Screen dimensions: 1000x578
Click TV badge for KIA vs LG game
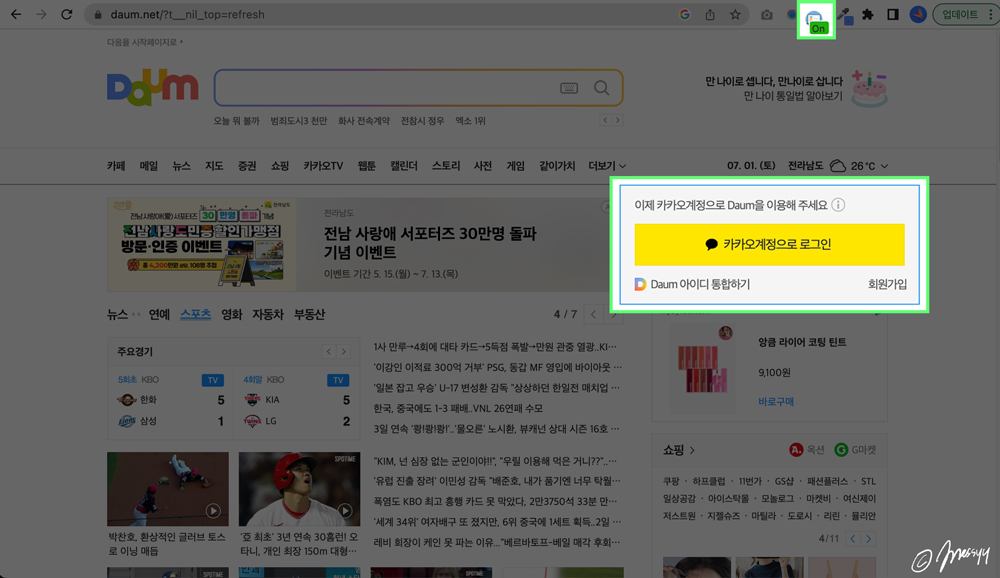coord(338,380)
